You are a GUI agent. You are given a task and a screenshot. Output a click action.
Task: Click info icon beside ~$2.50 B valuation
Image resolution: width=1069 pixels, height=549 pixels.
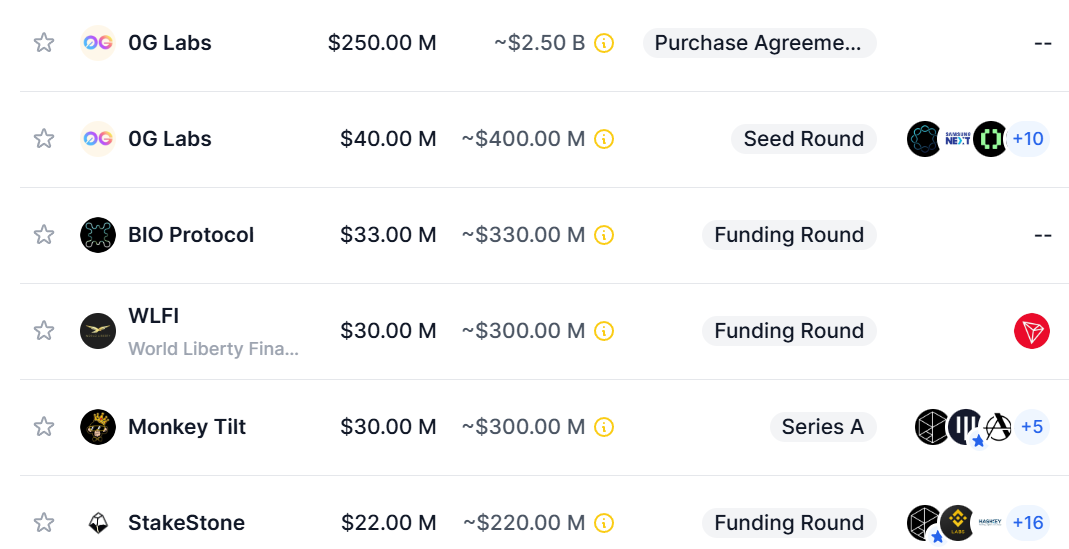[604, 43]
